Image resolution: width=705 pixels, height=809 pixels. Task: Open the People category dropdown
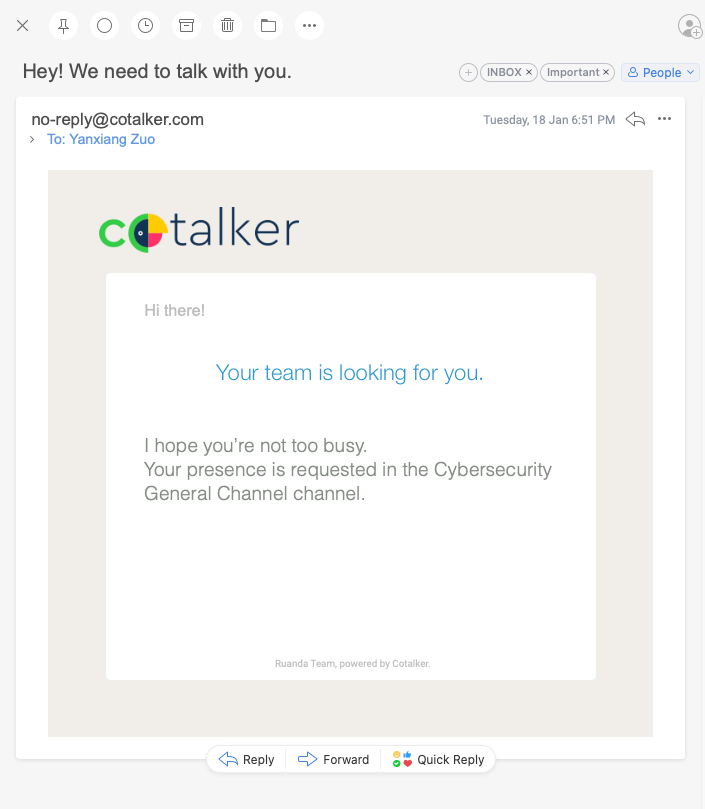tap(661, 72)
